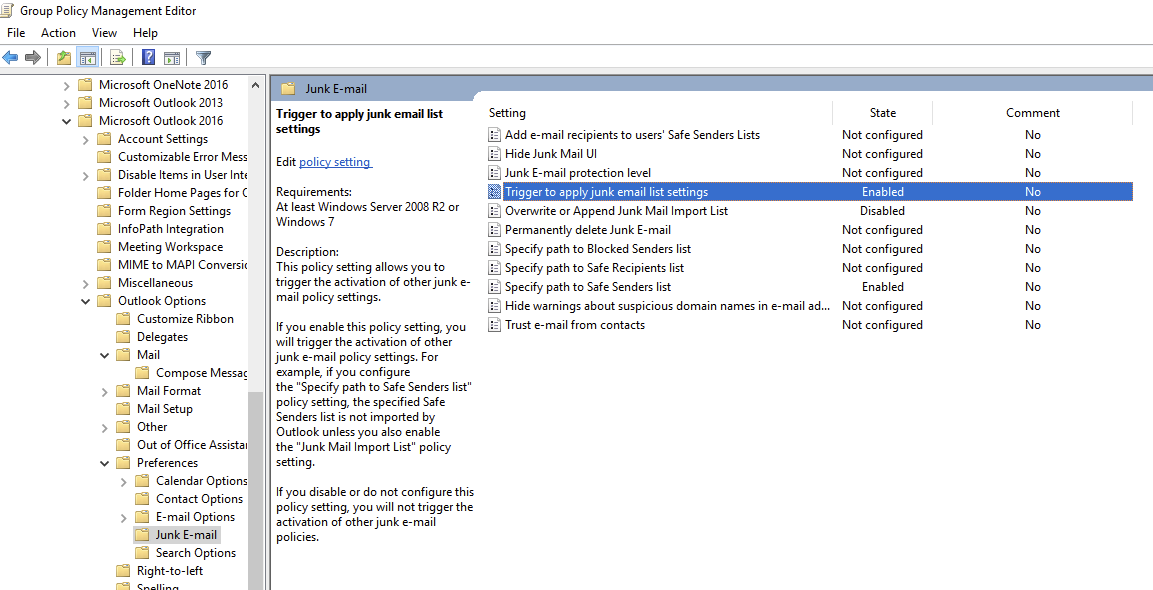Expand the Mail Format node
Screen dimensions: 1153x590
pyautogui.click(x=104, y=391)
